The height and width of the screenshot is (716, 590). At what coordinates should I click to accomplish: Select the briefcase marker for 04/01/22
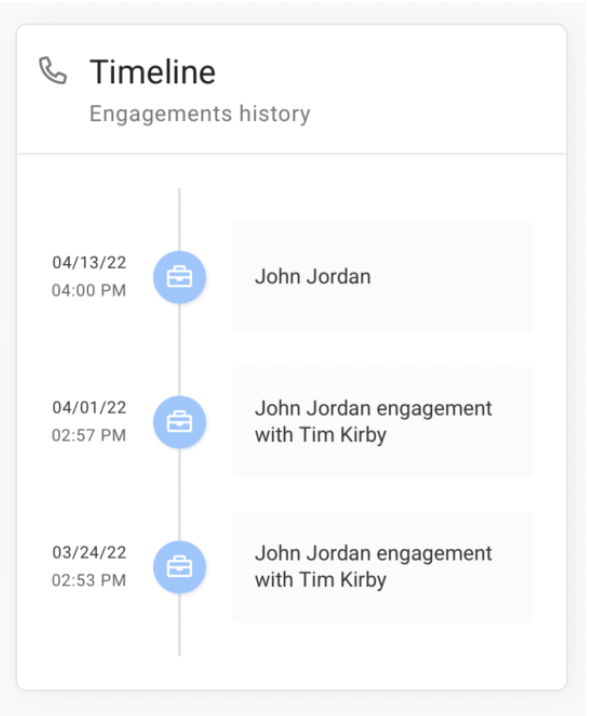click(x=179, y=422)
